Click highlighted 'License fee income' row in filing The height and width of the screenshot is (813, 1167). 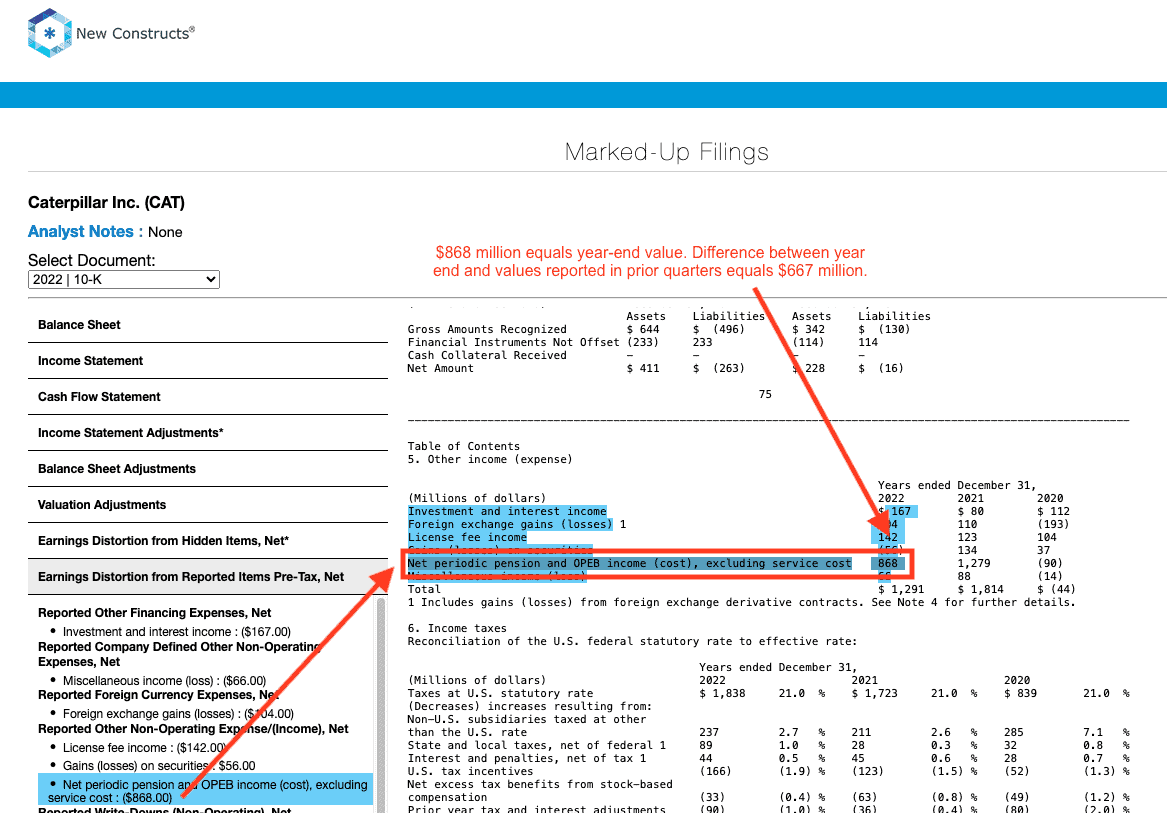coord(467,538)
